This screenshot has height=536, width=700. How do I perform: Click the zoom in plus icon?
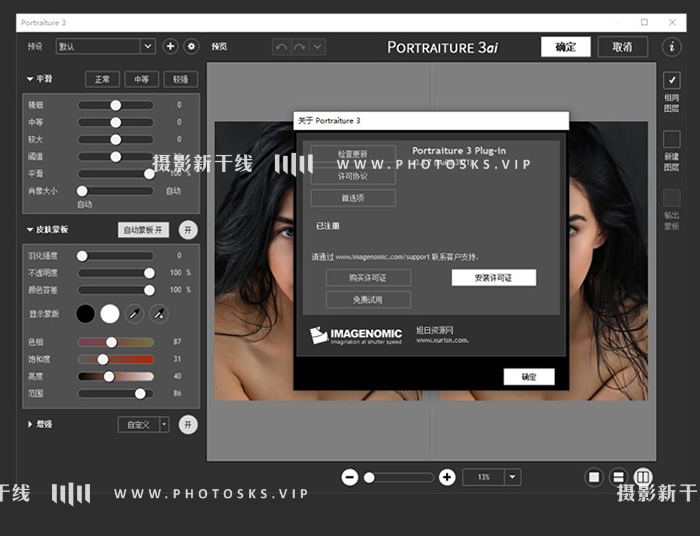tap(447, 478)
